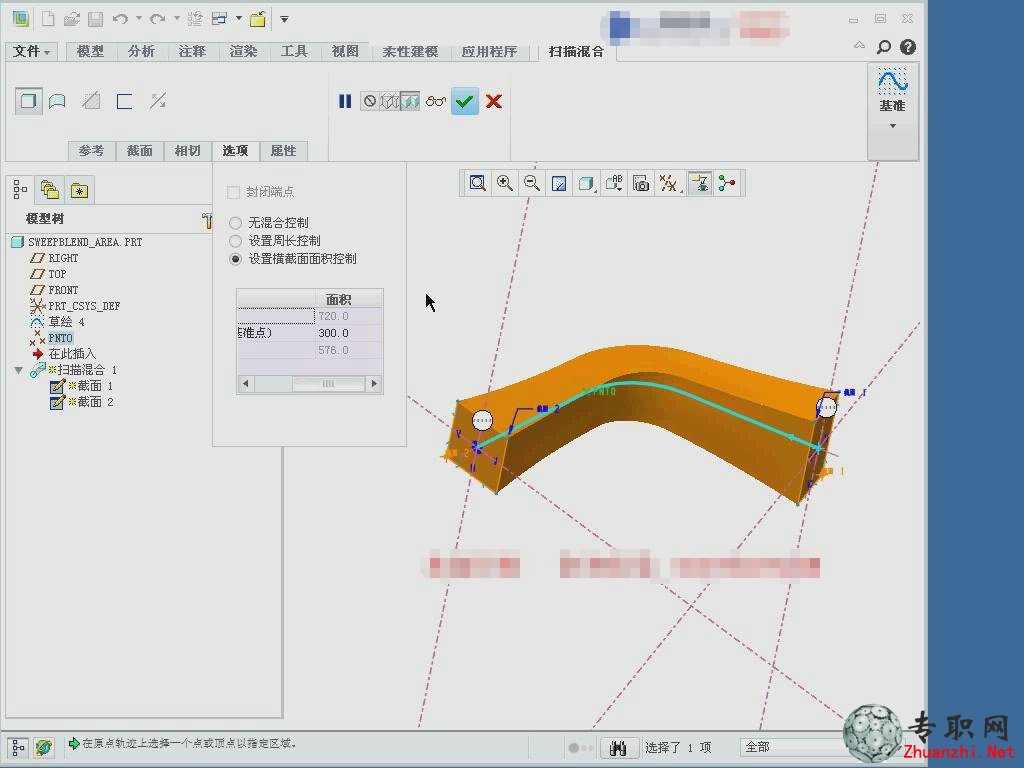Pause the Sweep Blend tool

coord(345,101)
